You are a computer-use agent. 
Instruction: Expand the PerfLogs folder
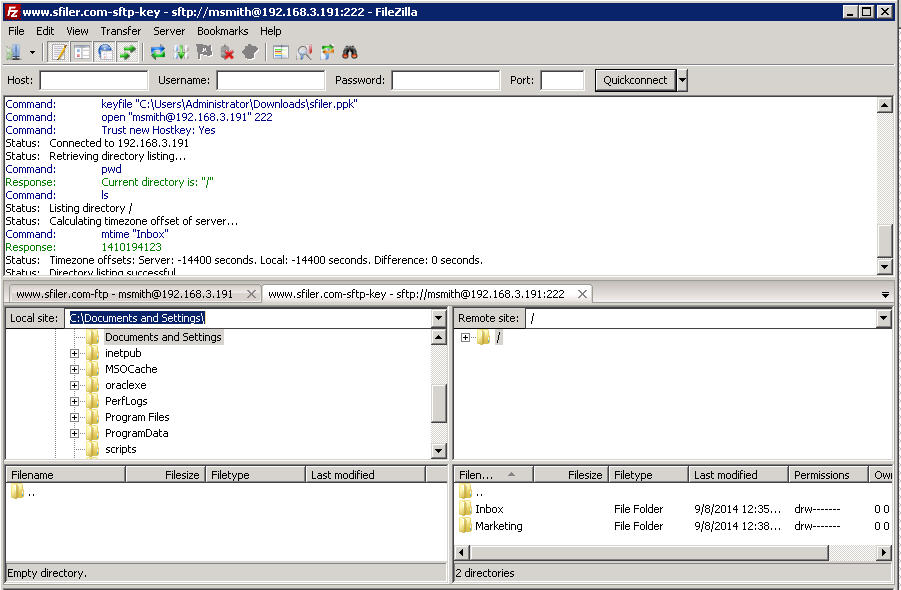(x=74, y=402)
